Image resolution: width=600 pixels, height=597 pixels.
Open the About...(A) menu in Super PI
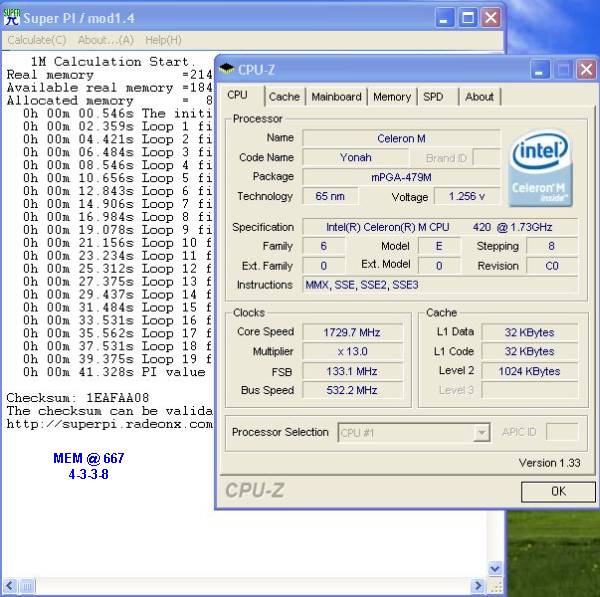click(106, 40)
